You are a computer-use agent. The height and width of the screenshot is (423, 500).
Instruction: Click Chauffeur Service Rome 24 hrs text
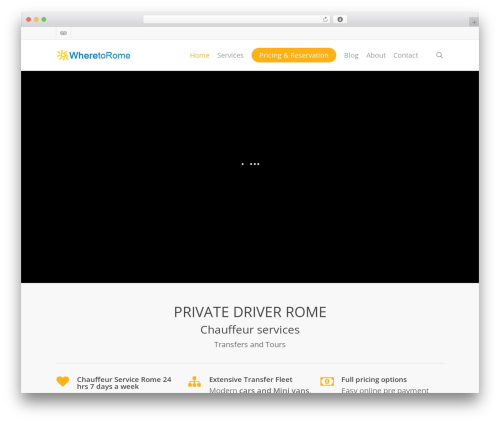[x=124, y=383]
